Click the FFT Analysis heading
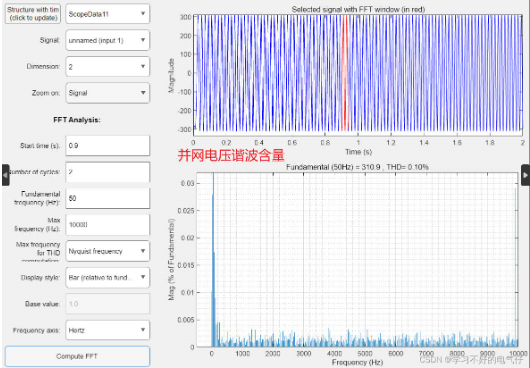Image resolution: width=530 pixels, height=368 pixels. pos(77,120)
